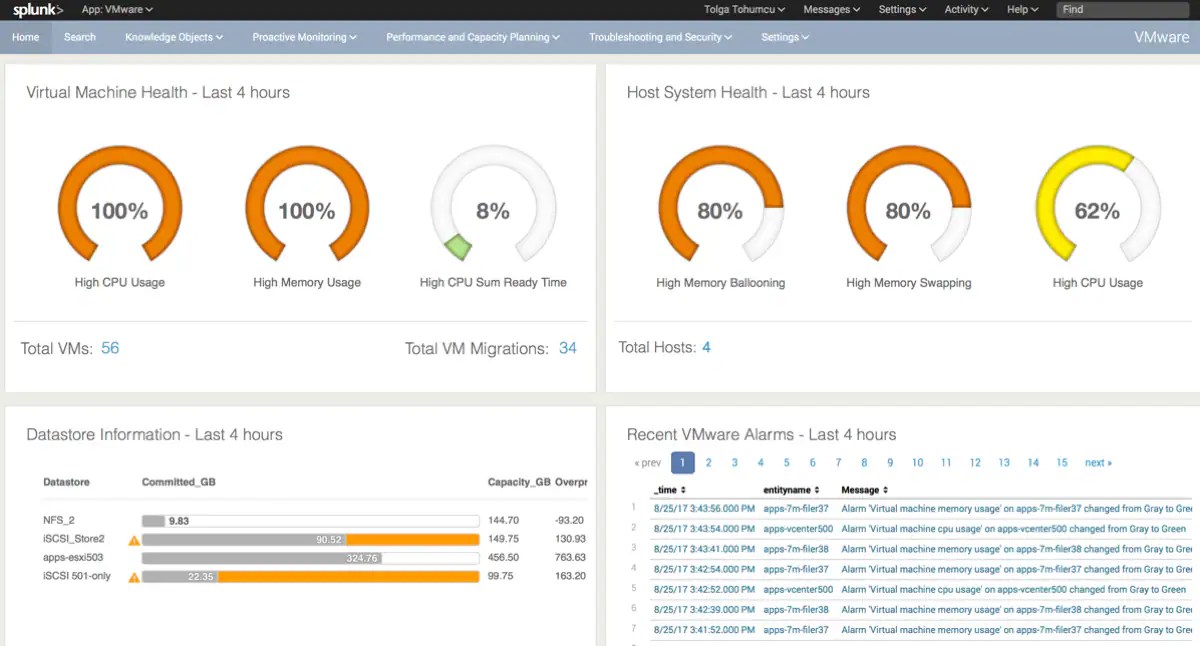Screen dimensions: 1200x646
Task: Click apps-7m-filer38 in the 3:43:41 alarm row
Action: coord(796,549)
